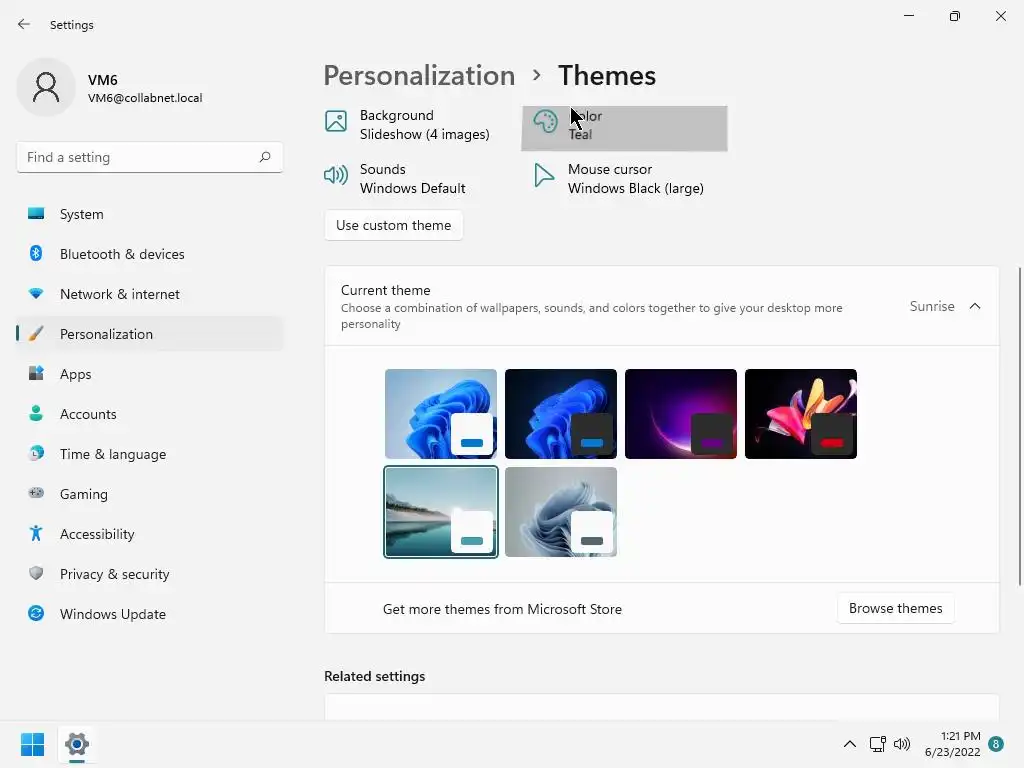Open Network & internet category
The width and height of the screenshot is (1024, 768).
(150, 294)
